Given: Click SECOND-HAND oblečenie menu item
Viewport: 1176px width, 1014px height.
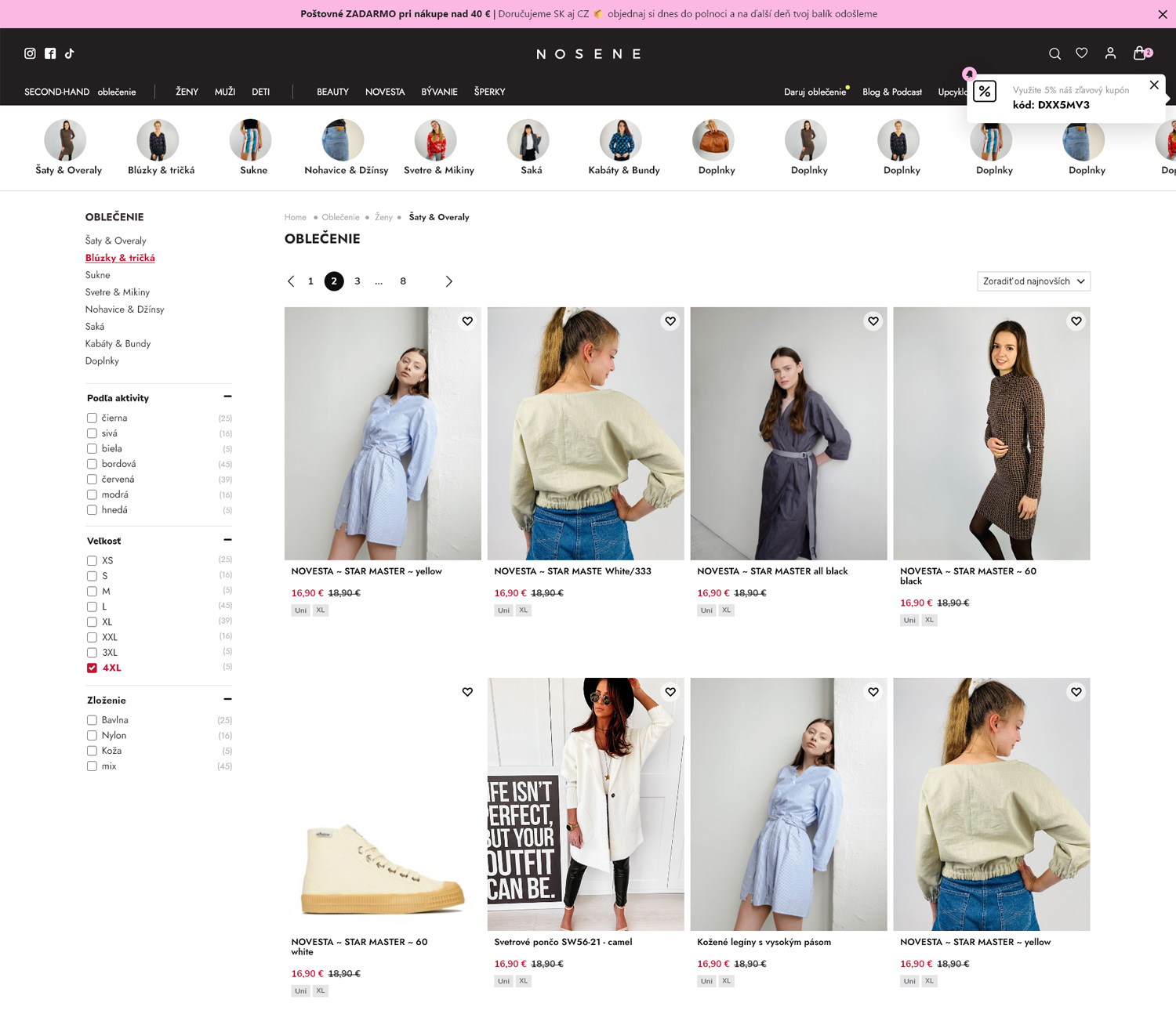Looking at the screenshot, I should tap(80, 92).
